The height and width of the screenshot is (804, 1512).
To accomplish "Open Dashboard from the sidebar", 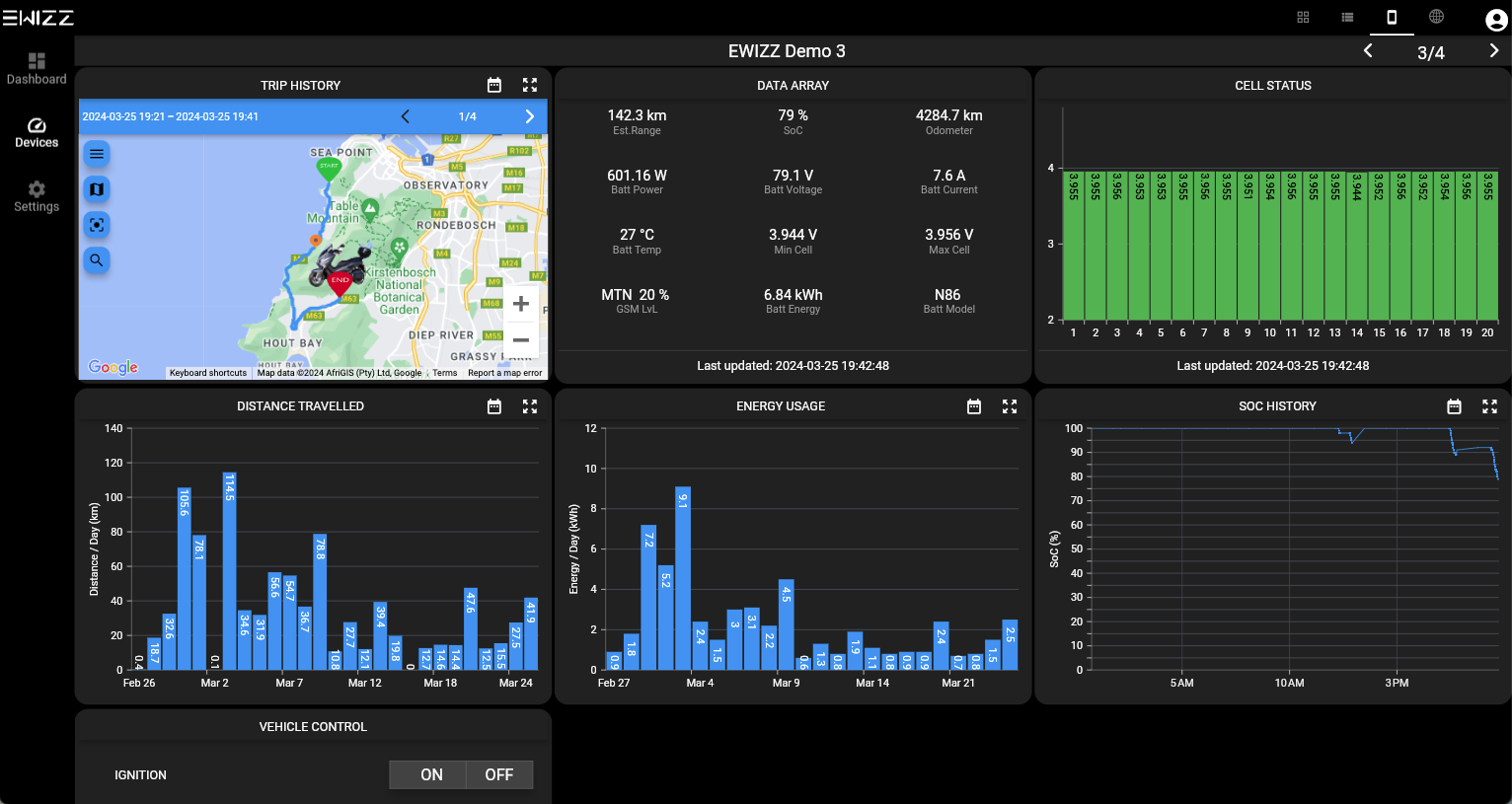I will coord(37,68).
